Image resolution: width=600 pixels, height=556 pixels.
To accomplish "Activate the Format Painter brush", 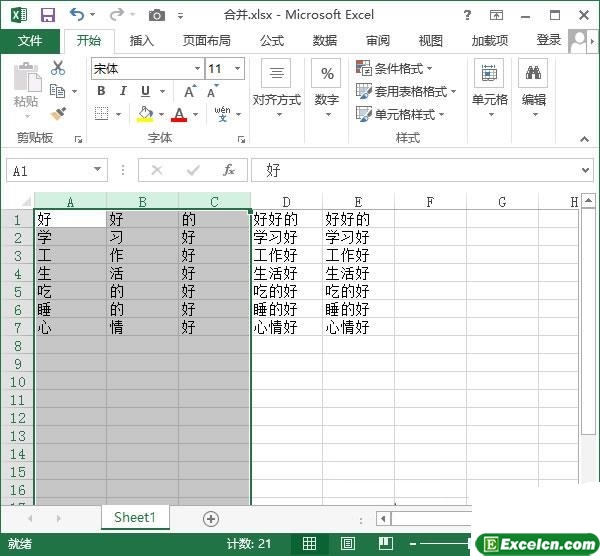I will click(x=58, y=114).
